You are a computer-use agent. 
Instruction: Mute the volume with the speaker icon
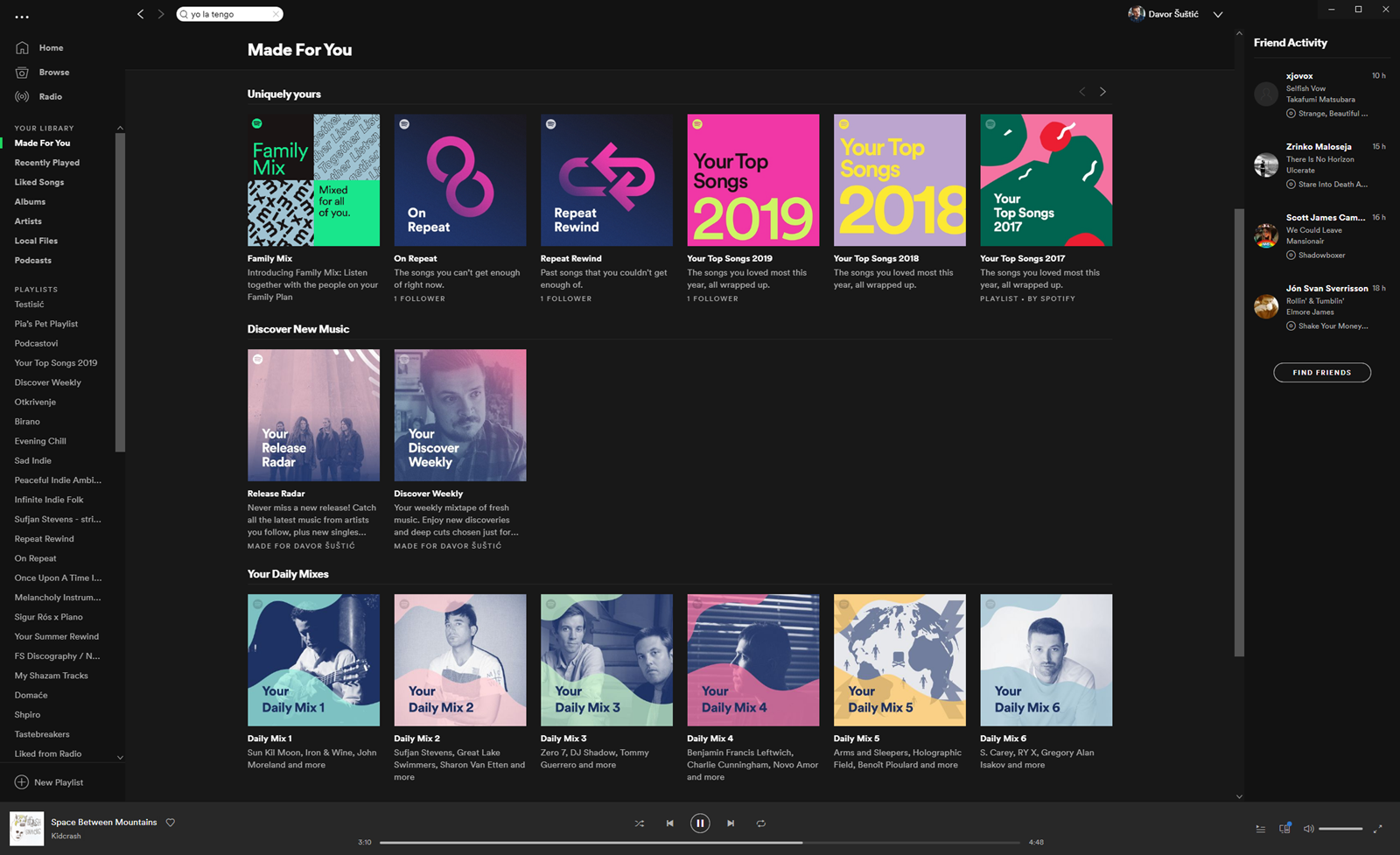pos(1309,829)
